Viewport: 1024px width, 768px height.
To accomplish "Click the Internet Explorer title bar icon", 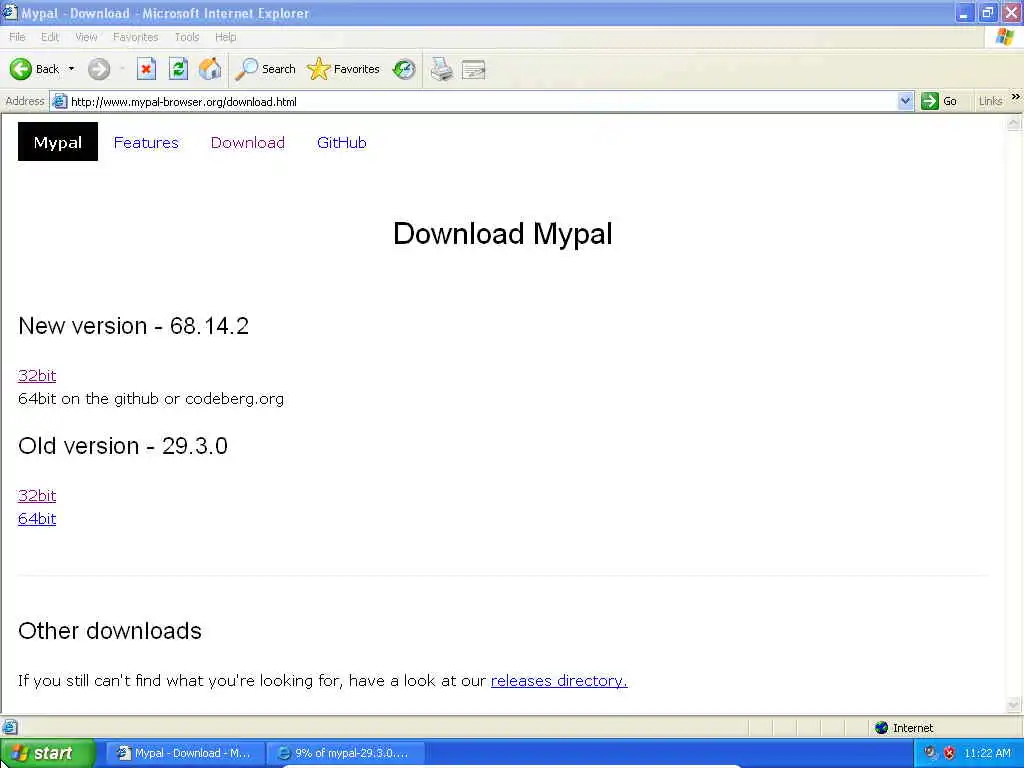I will [x=9, y=12].
